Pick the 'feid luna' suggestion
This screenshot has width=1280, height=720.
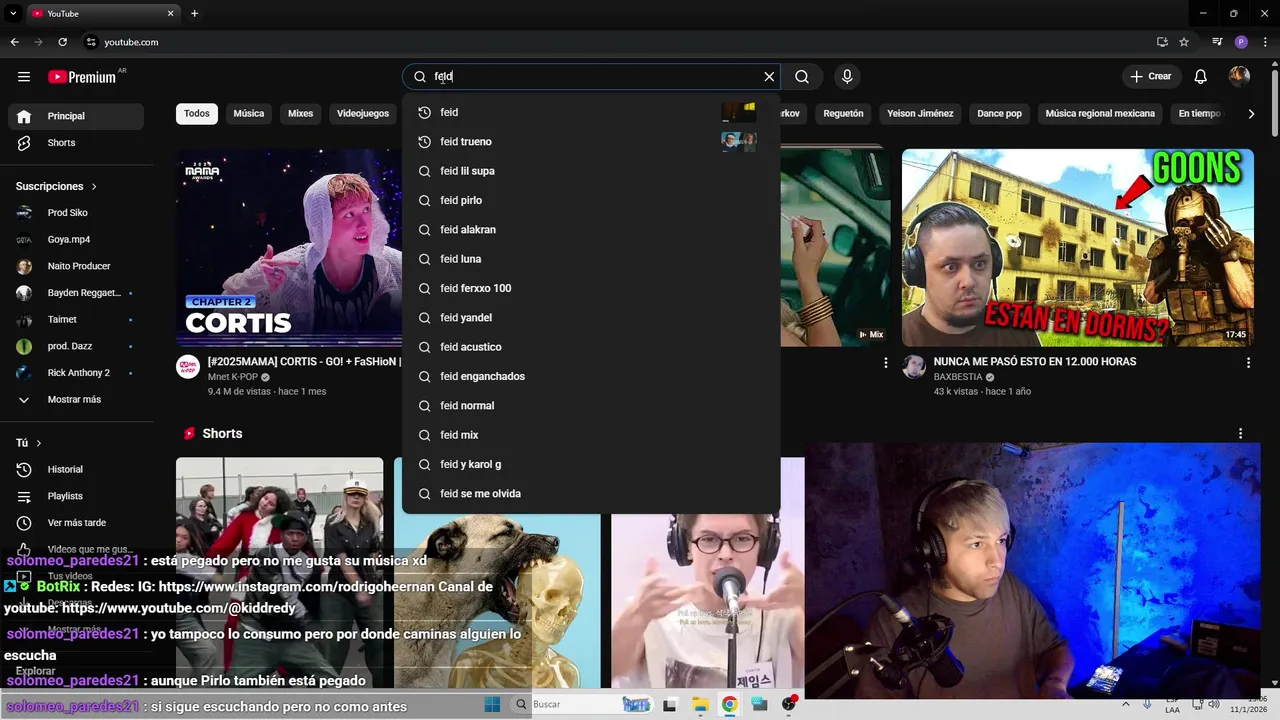click(590, 259)
